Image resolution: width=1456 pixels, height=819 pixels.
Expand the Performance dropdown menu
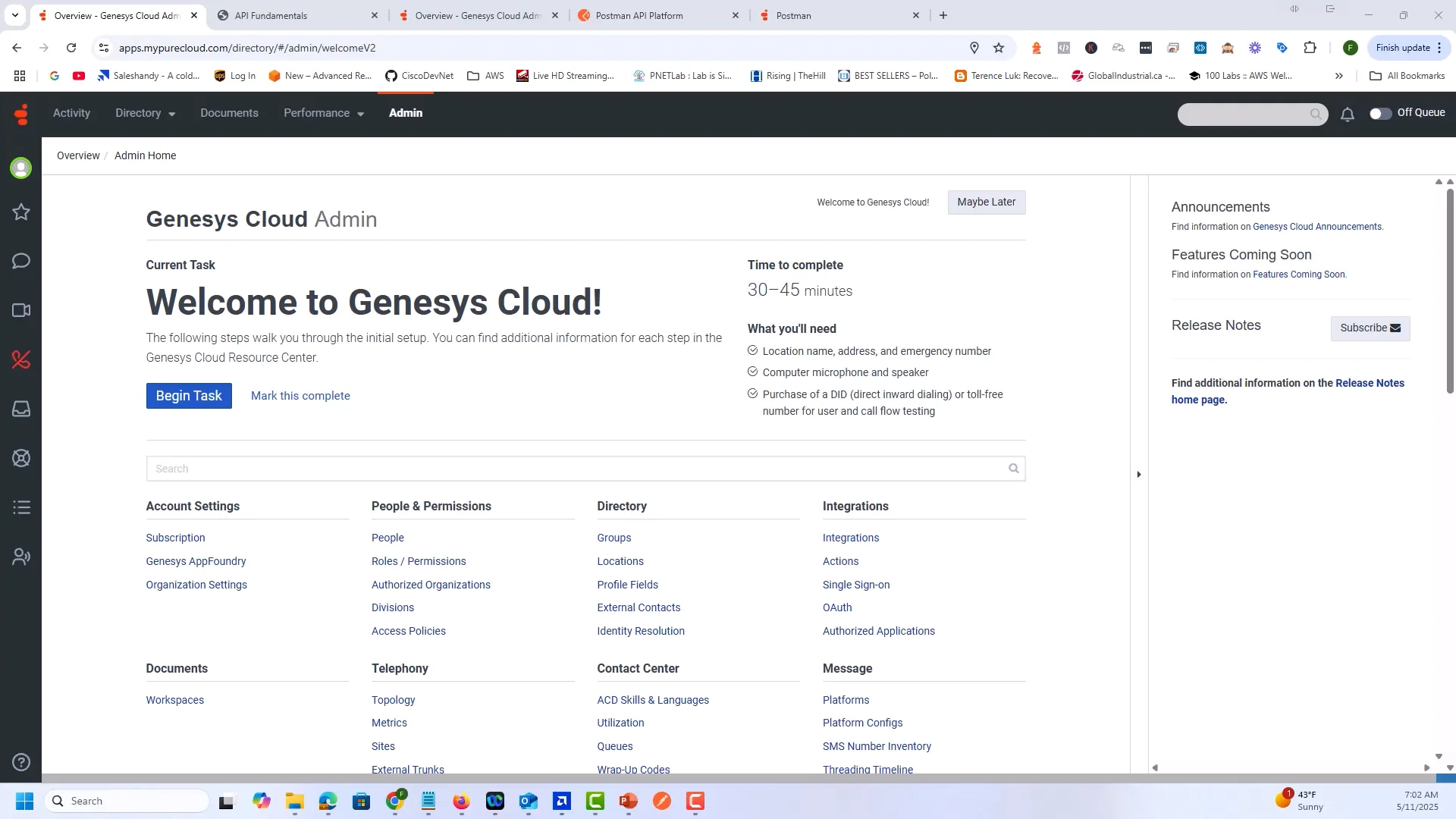[x=324, y=113]
